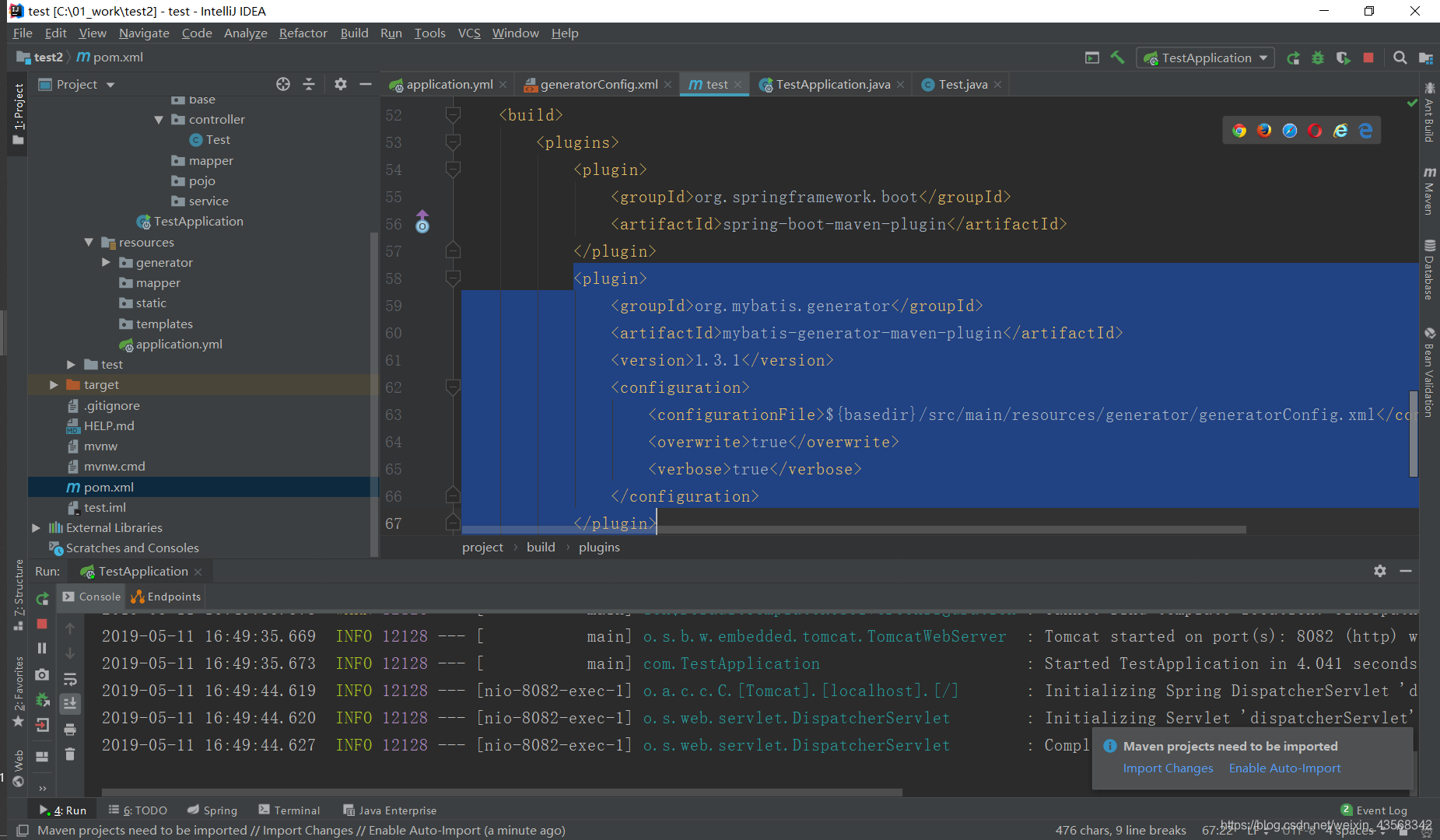Screen dimensions: 1440x840
Task: Collapse all nodes in Project panel
Action: pyautogui.click(x=309, y=84)
